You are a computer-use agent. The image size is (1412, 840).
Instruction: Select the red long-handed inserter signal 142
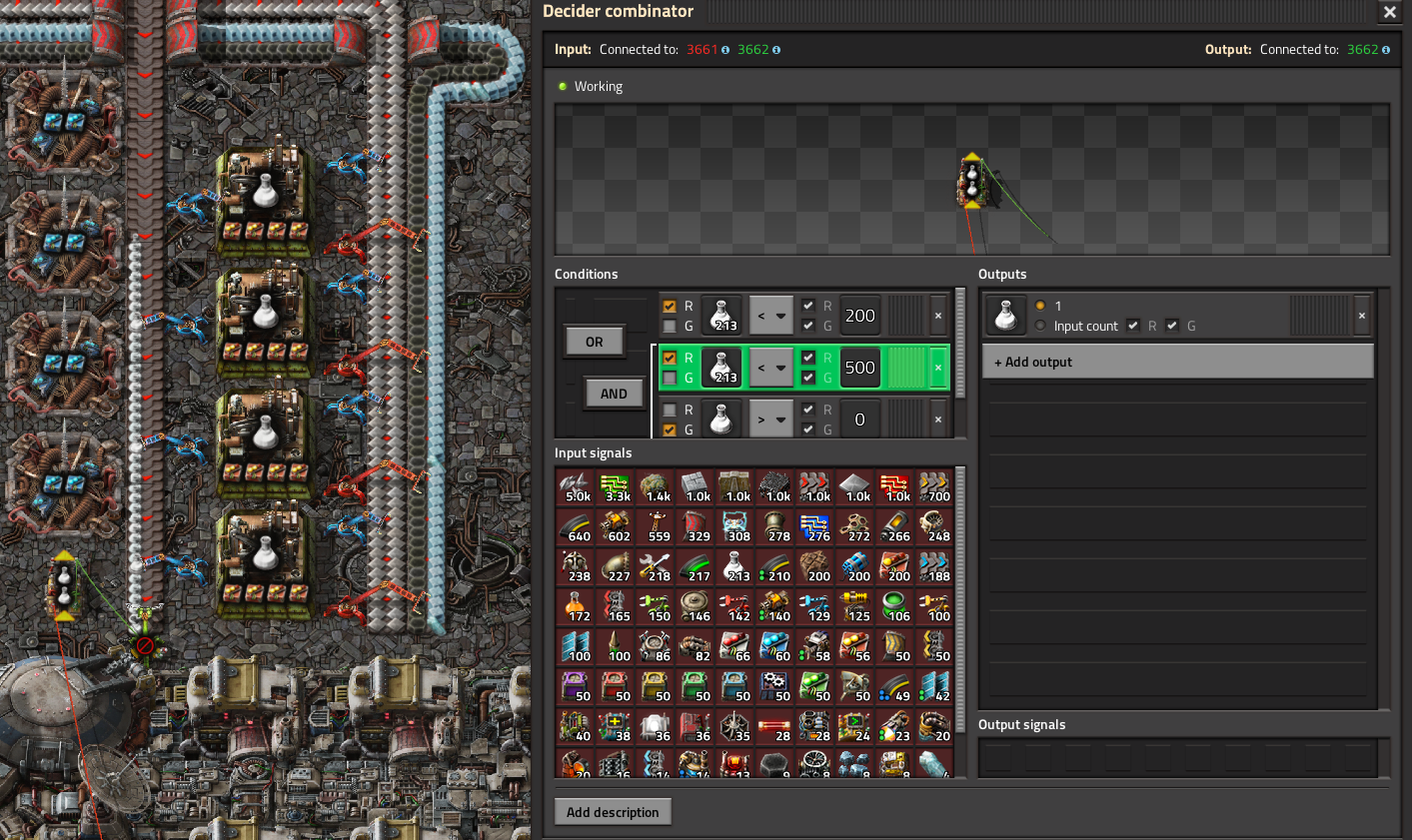[x=735, y=607]
